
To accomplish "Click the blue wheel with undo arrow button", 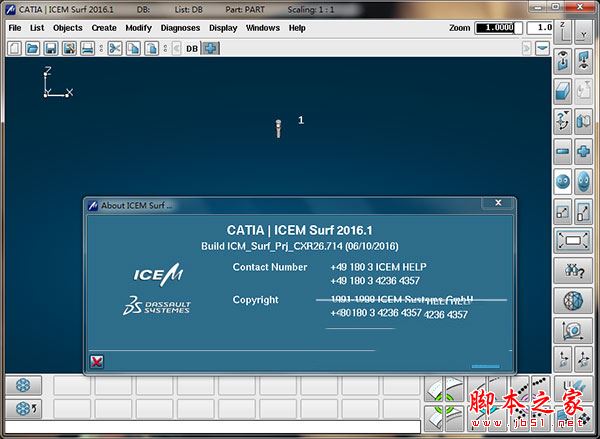I will (23, 409).
